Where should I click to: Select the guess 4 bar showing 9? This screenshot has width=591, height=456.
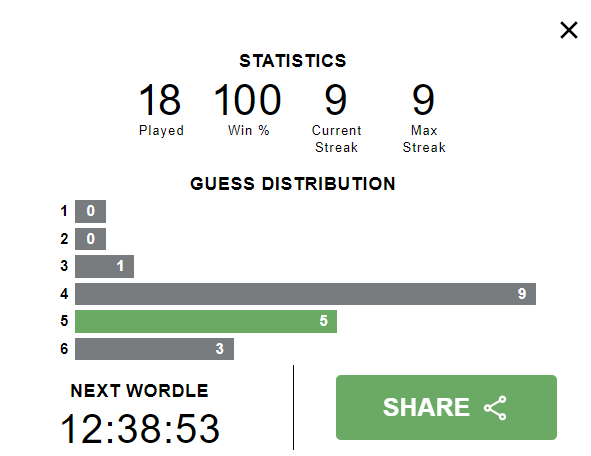pyautogui.click(x=305, y=294)
